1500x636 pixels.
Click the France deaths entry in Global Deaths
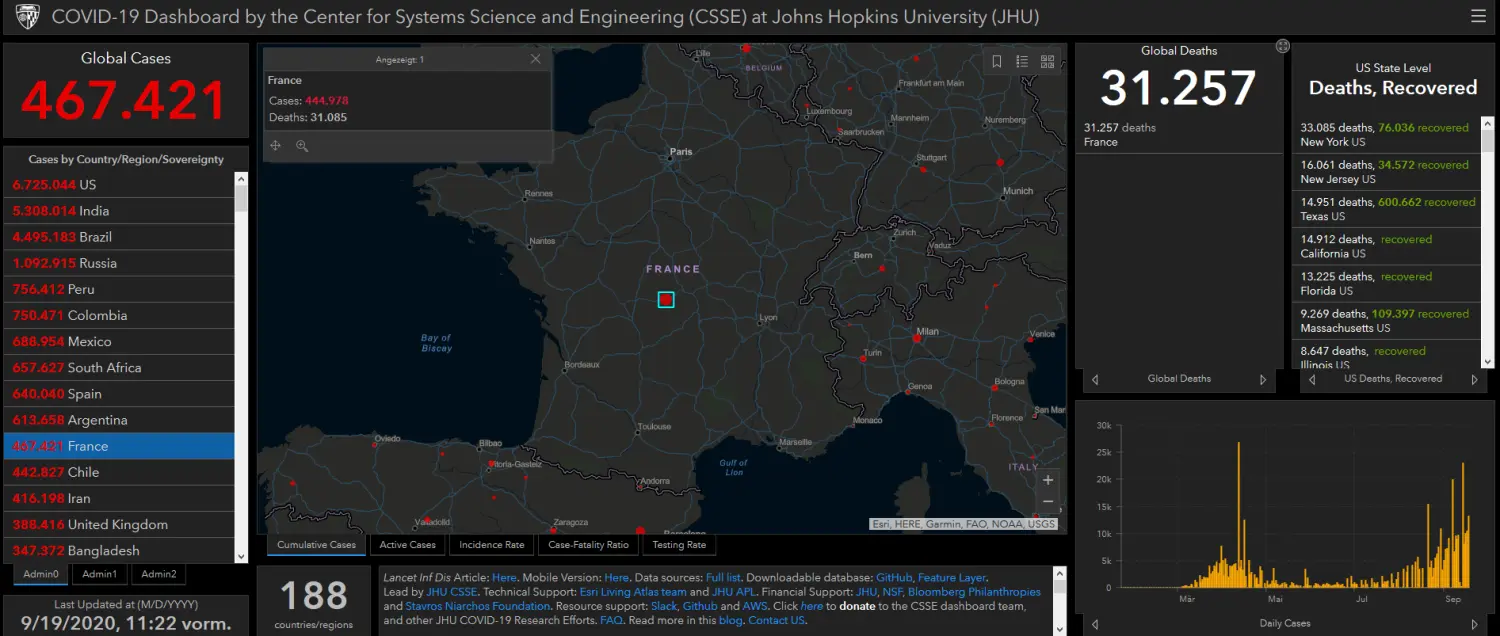pos(1179,135)
